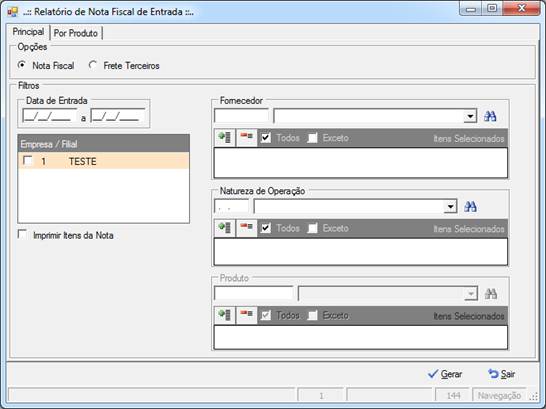Click the Natureza de Operação selected items list box
This screenshot has height=409, width=546.
pyautogui.click(x=361, y=252)
